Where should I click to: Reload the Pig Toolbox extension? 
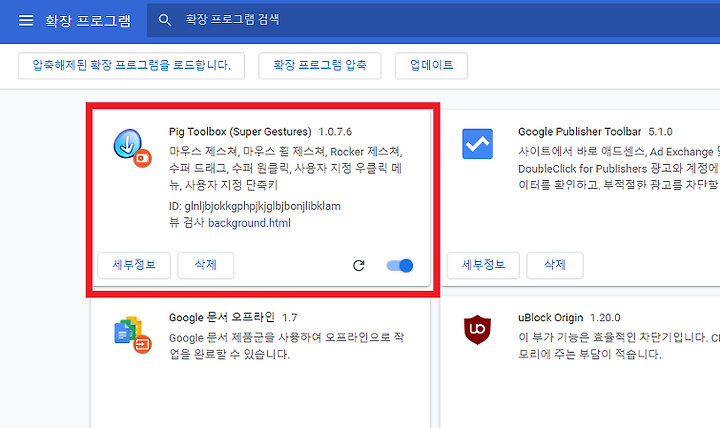359,265
